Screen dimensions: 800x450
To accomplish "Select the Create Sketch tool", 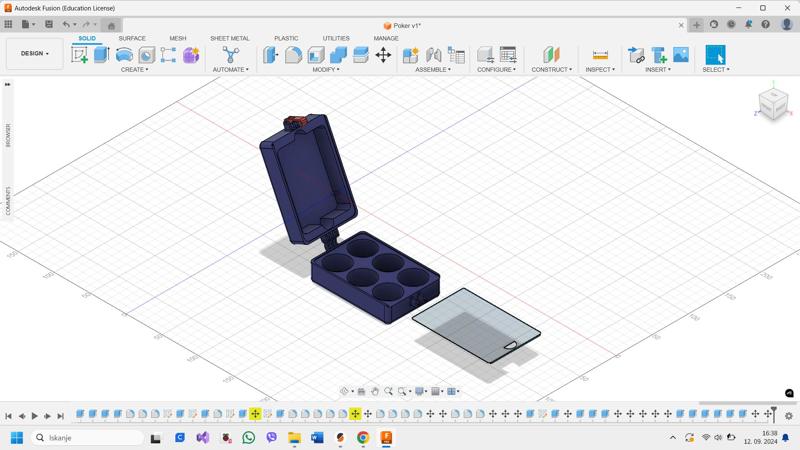I will point(80,55).
